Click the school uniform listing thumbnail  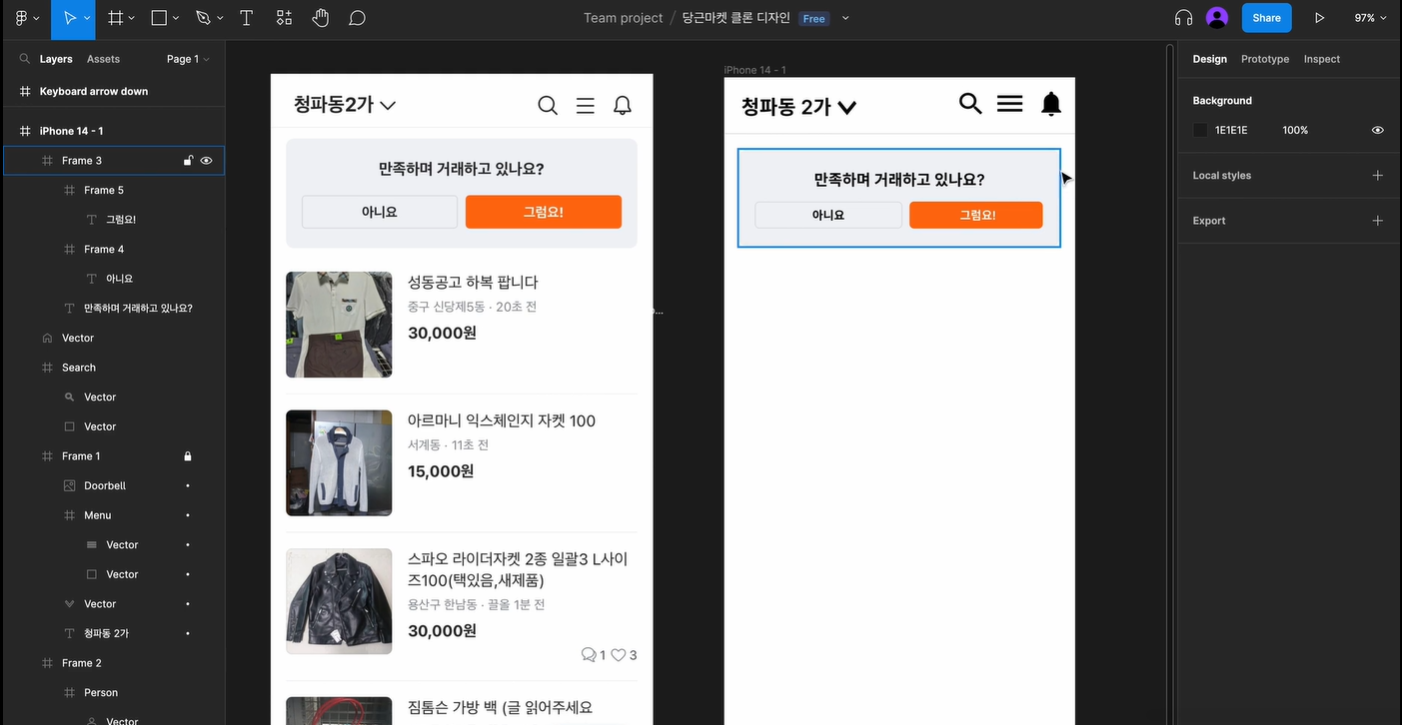click(339, 324)
